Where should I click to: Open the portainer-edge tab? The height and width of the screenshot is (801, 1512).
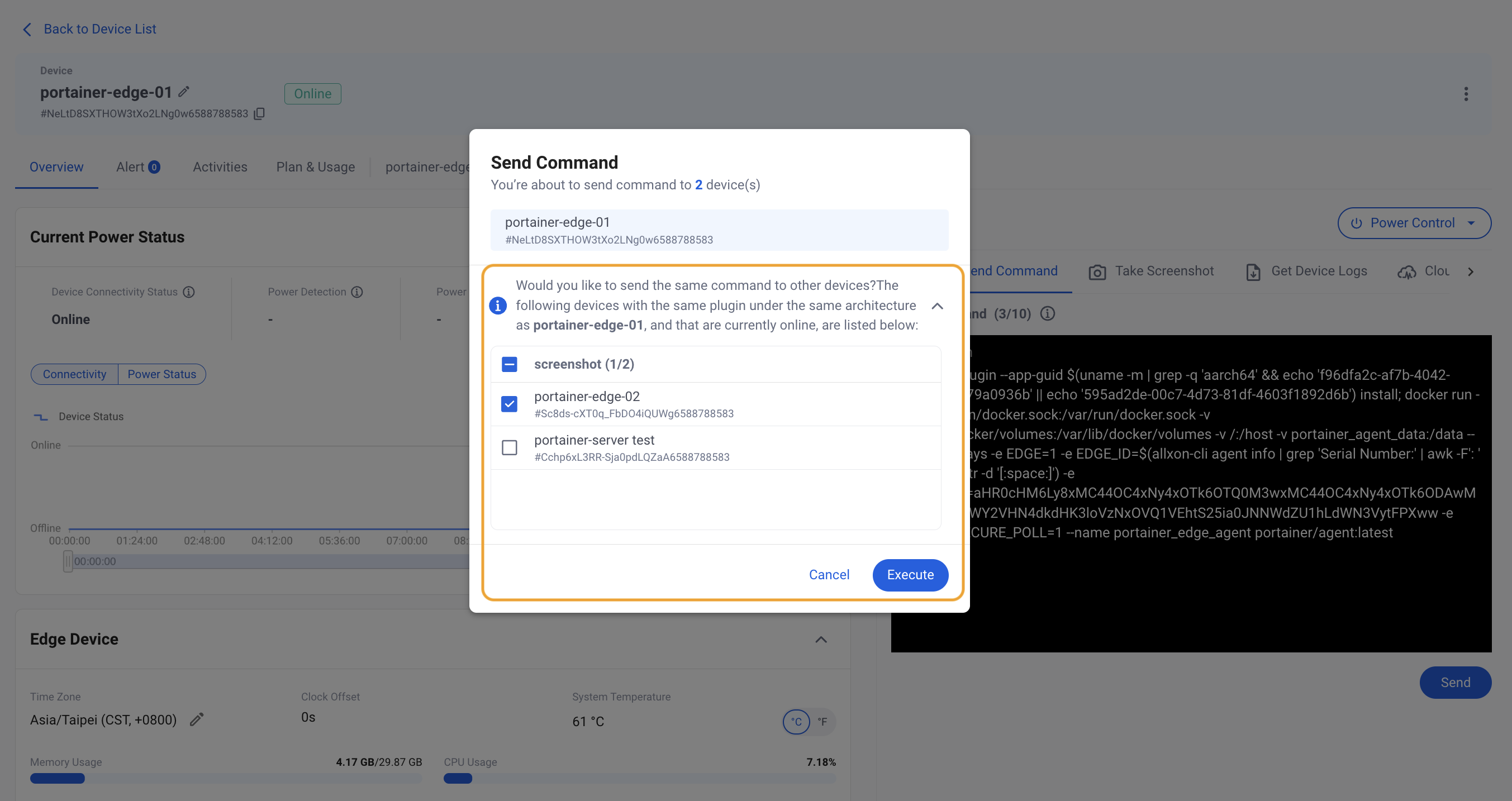[427, 167]
